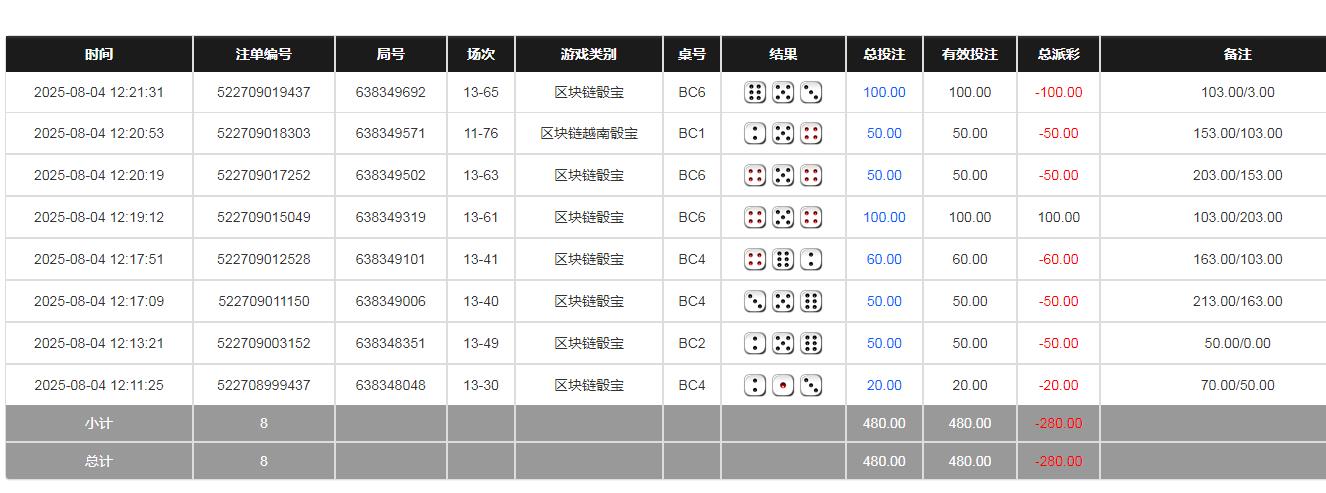Click the dice result for round 638349571
The image size is (1326, 493).
783,134
